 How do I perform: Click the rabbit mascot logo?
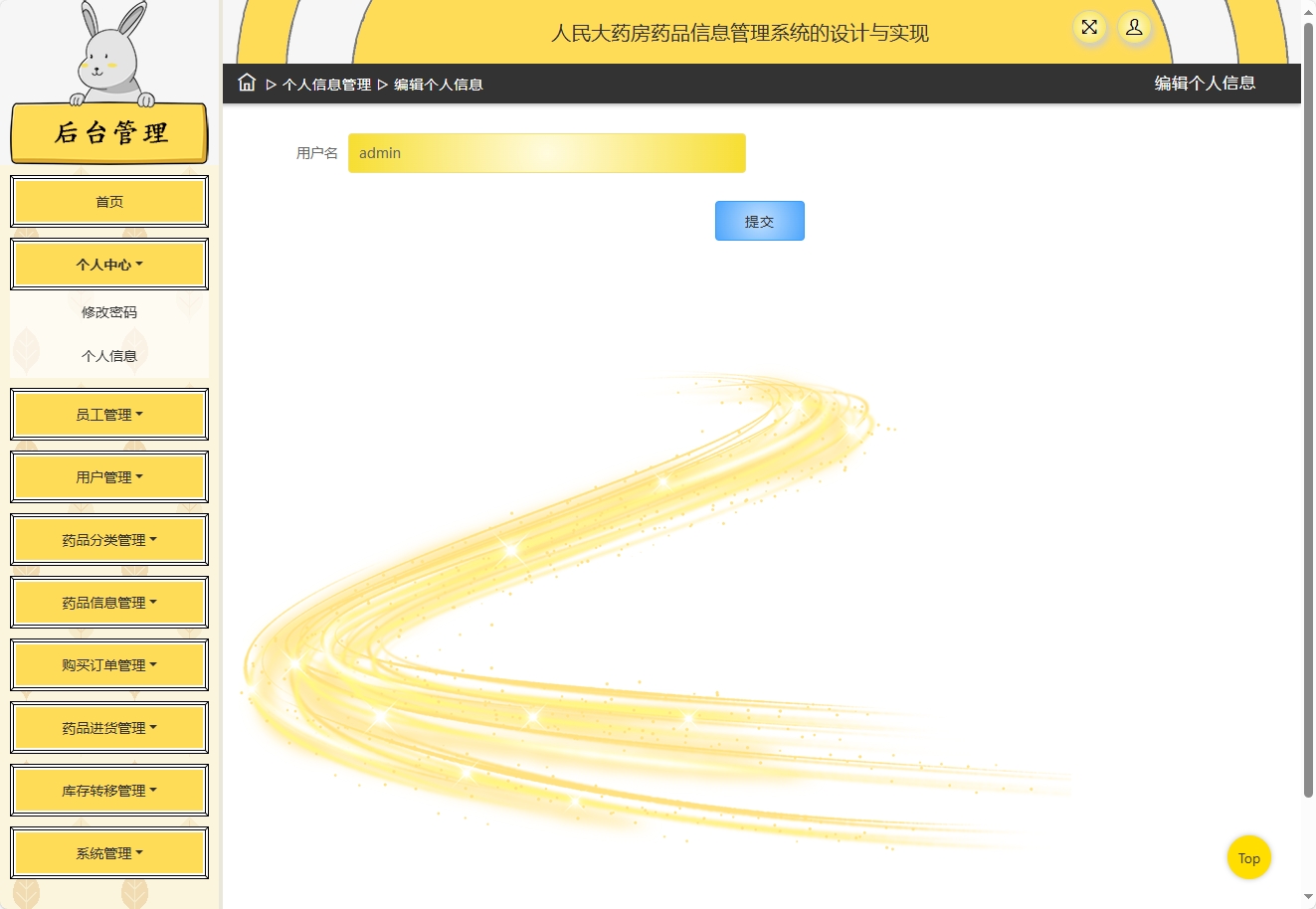pyautogui.click(x=111, y=55)
